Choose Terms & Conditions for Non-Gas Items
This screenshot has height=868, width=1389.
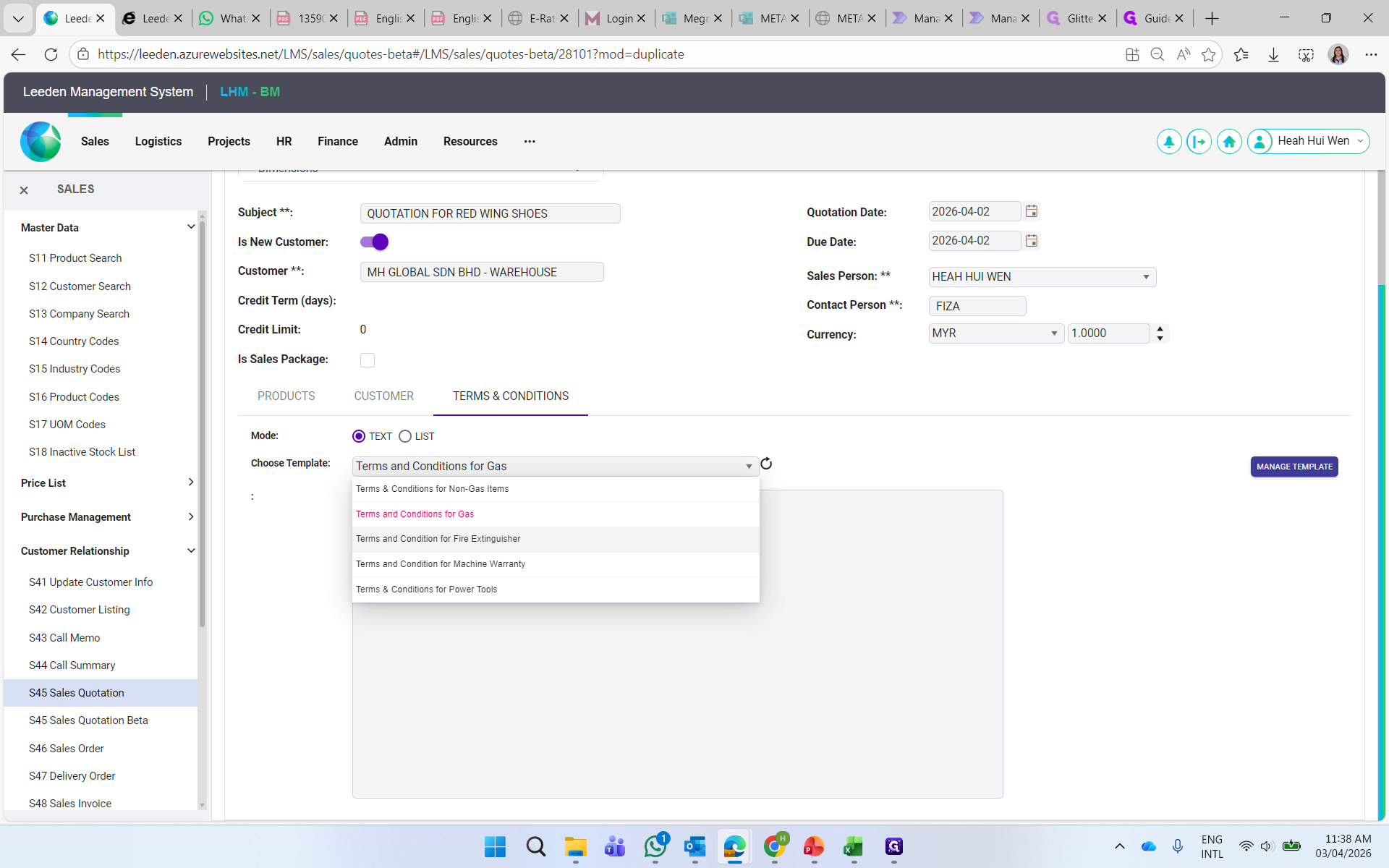click(556, 489)
